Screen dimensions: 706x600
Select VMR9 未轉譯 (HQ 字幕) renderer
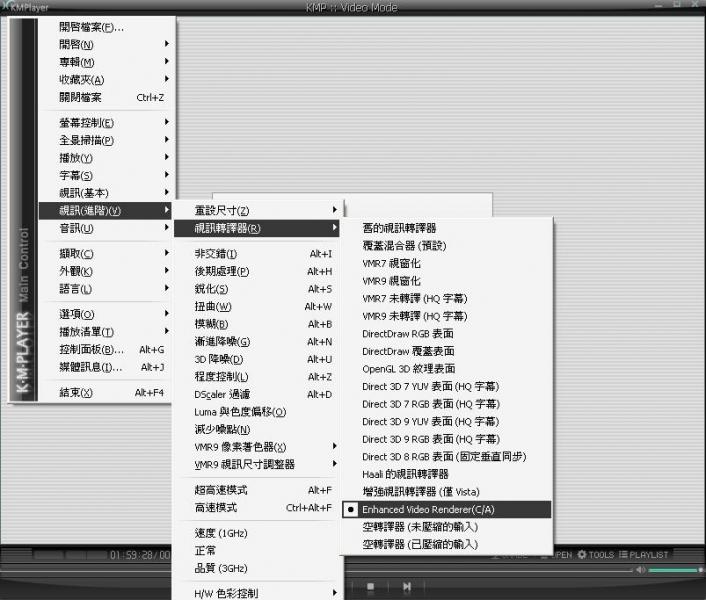click(446, 316)
